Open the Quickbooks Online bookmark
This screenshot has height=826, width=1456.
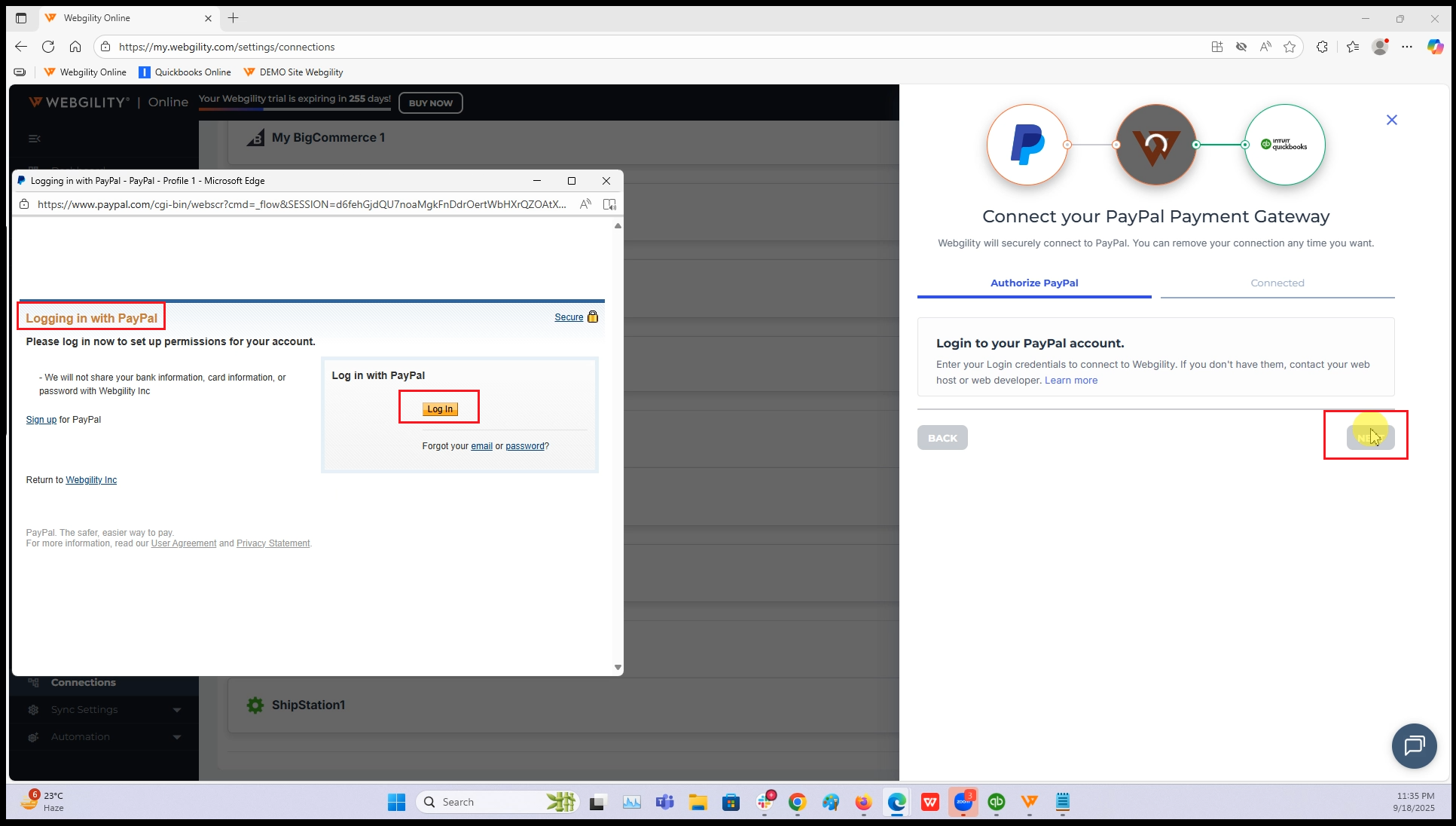[x=185, y=72]
